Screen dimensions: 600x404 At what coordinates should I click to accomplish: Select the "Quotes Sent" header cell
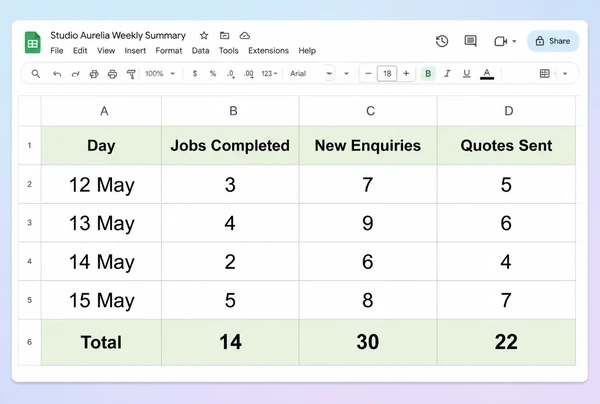coord(506,145)
